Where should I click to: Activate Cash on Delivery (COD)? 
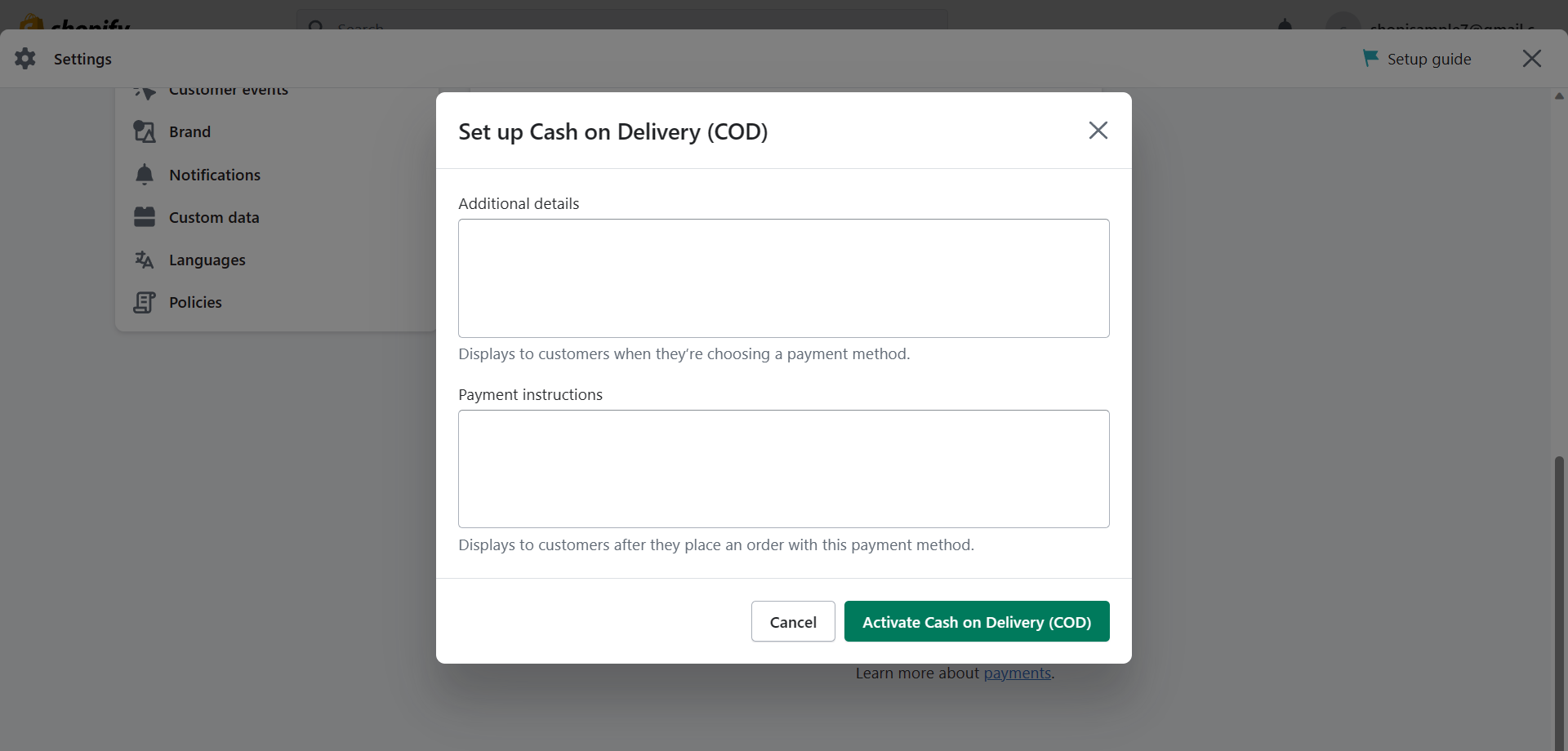(x=977, y=622)
